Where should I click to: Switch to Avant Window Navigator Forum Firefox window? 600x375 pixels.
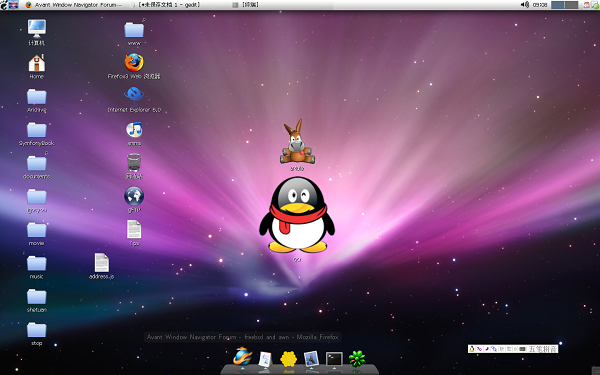click(73, 5)
